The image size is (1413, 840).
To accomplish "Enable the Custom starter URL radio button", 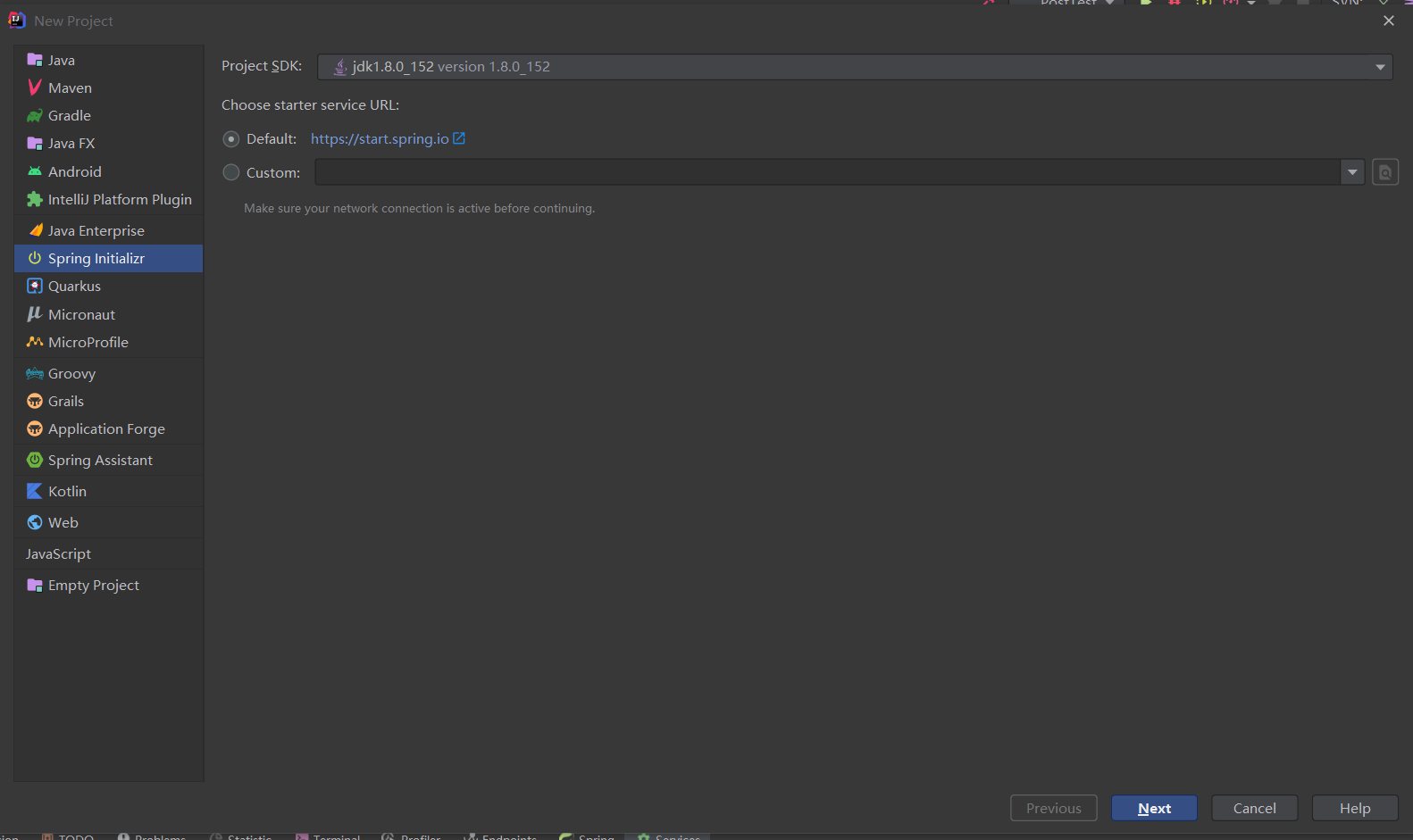I will pos(231,172).
